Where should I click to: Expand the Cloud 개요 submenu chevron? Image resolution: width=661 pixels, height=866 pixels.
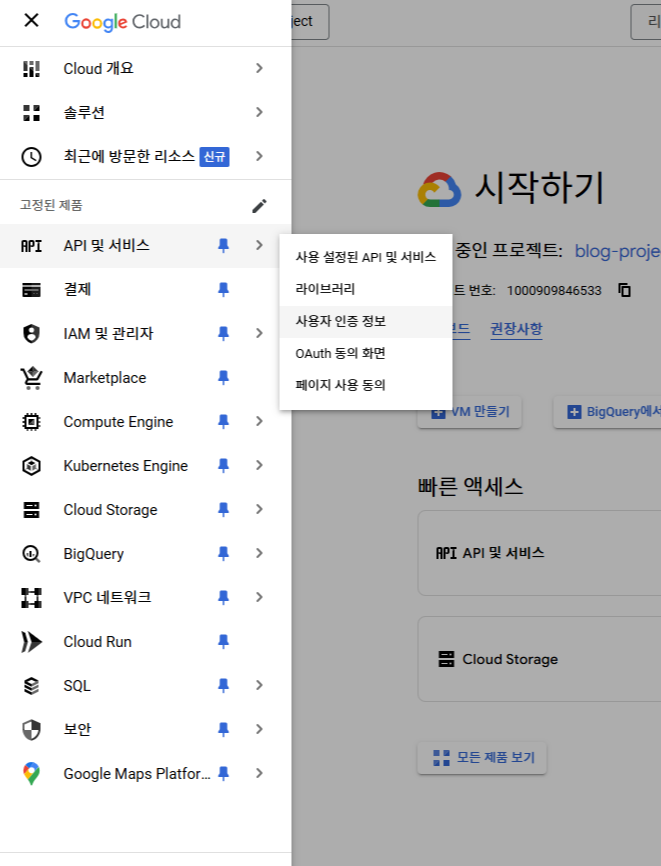[x=259, y=68]
